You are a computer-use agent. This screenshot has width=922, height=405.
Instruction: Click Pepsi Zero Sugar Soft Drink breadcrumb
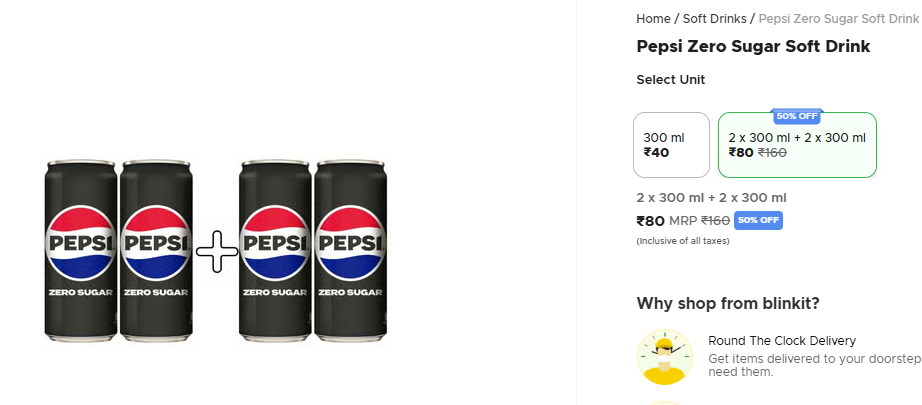pos(839,19)
